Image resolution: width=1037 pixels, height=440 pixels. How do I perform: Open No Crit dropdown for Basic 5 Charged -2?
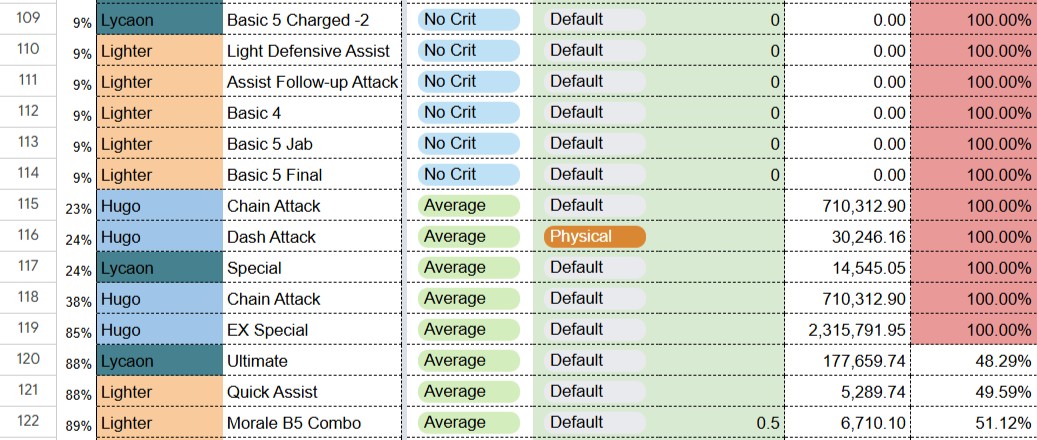click(468, 20)
